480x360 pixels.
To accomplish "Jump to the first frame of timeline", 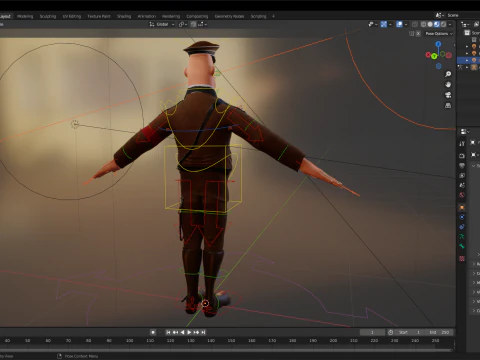I will pyautogui.click(x=168, y=332).
